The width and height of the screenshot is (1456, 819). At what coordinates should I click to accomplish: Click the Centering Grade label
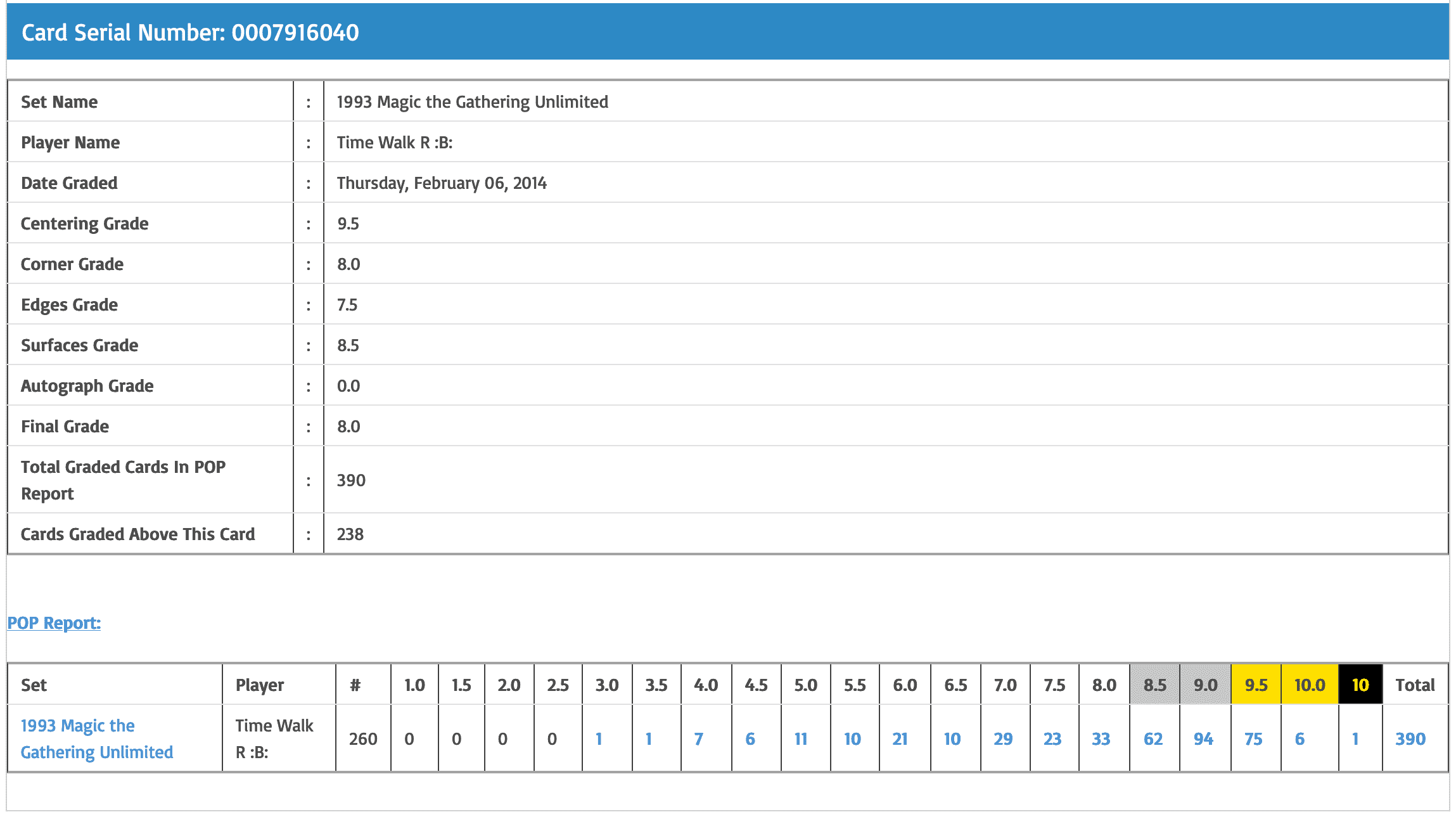pos(84,224)
